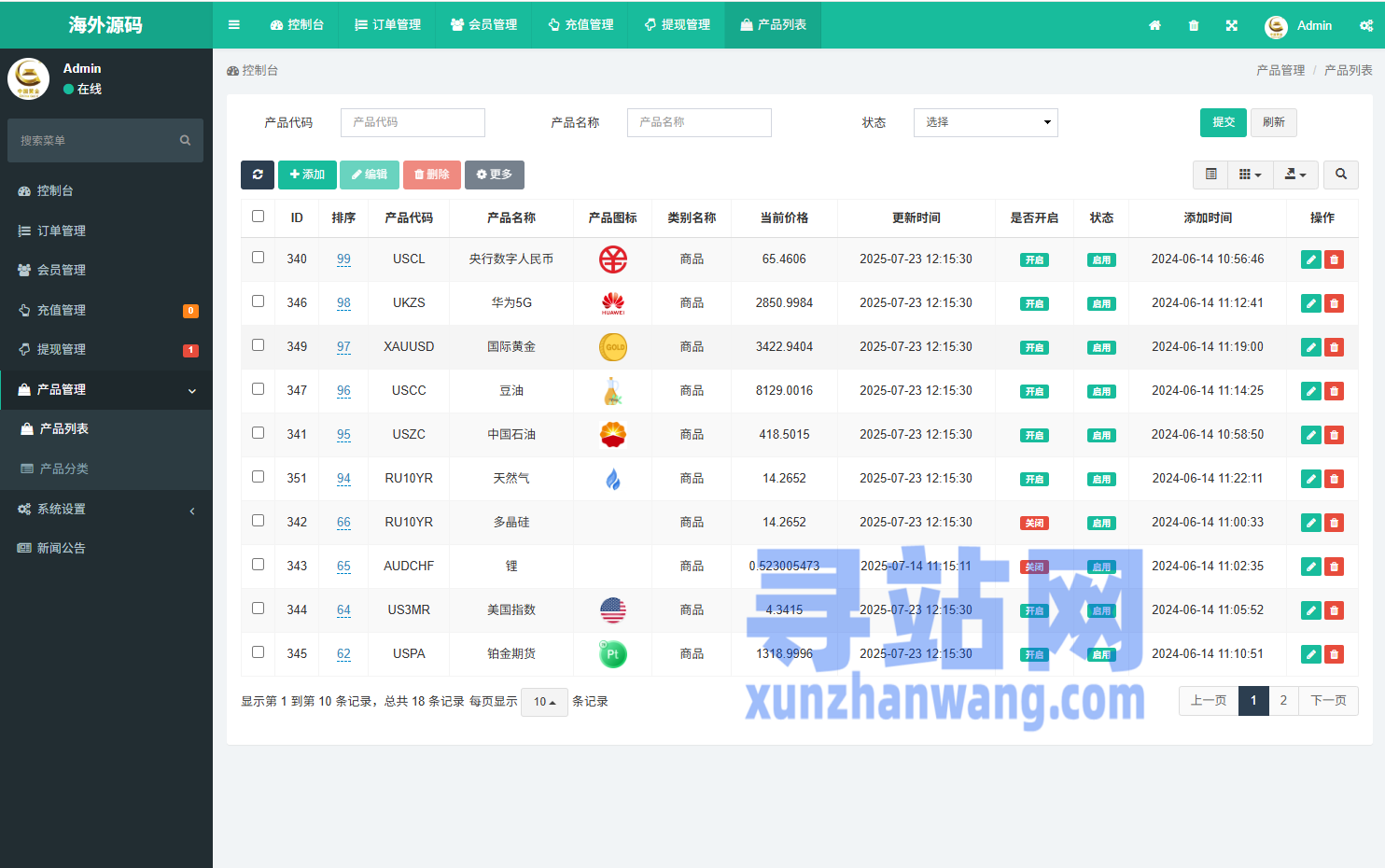
Task: Open 新闻公告 in the sidebar
Action: point(106,548)
